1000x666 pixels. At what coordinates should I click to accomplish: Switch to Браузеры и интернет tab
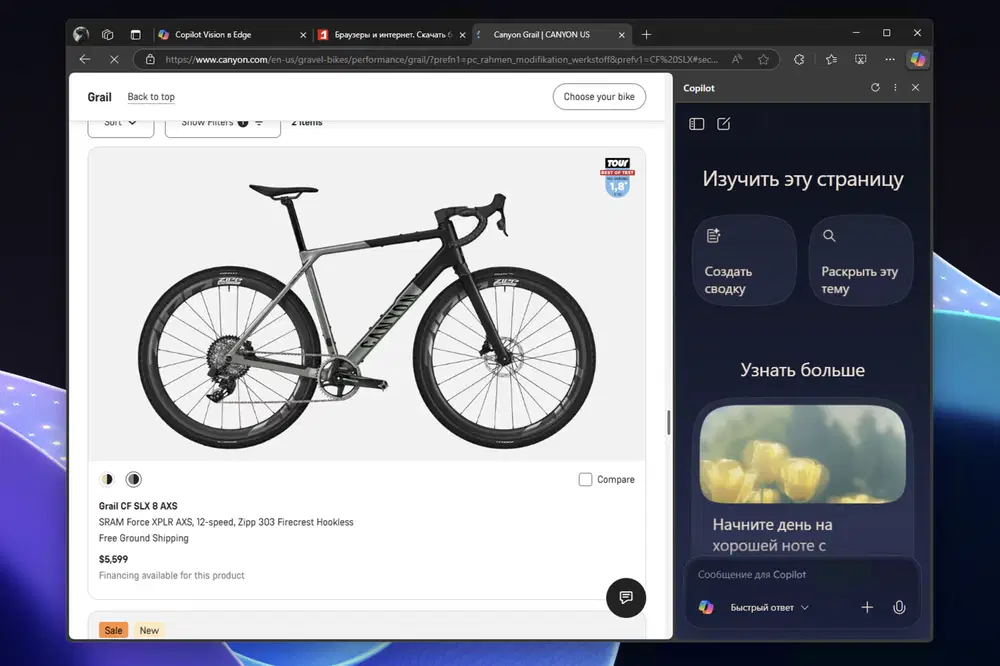392,34
